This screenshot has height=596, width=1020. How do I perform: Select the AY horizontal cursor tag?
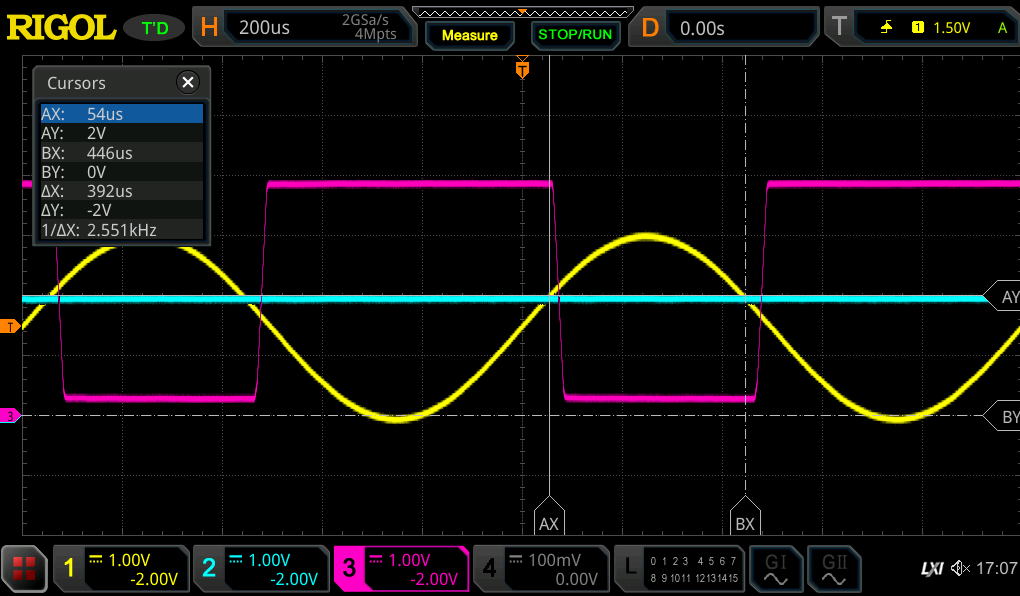[x=1002, y=297]
